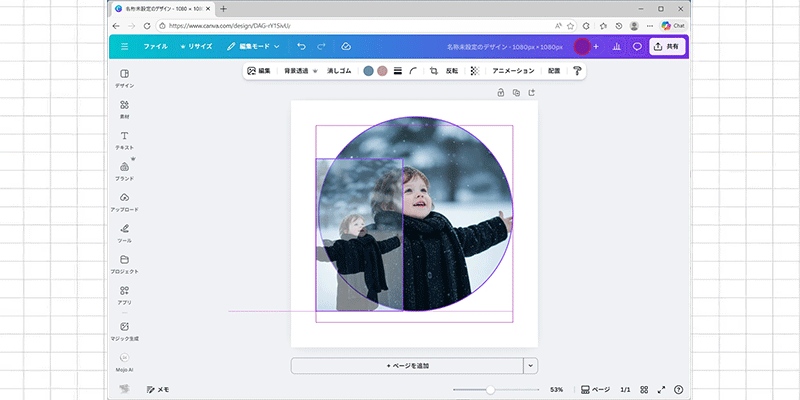Viewport: 800px width, 400px height.
Task: Open the テキスト panel
Action: point(124,140)
